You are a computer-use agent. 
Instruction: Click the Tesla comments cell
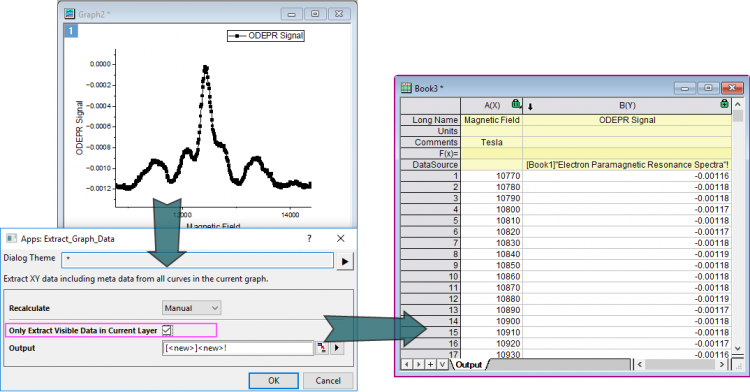(x=492, y=142)
